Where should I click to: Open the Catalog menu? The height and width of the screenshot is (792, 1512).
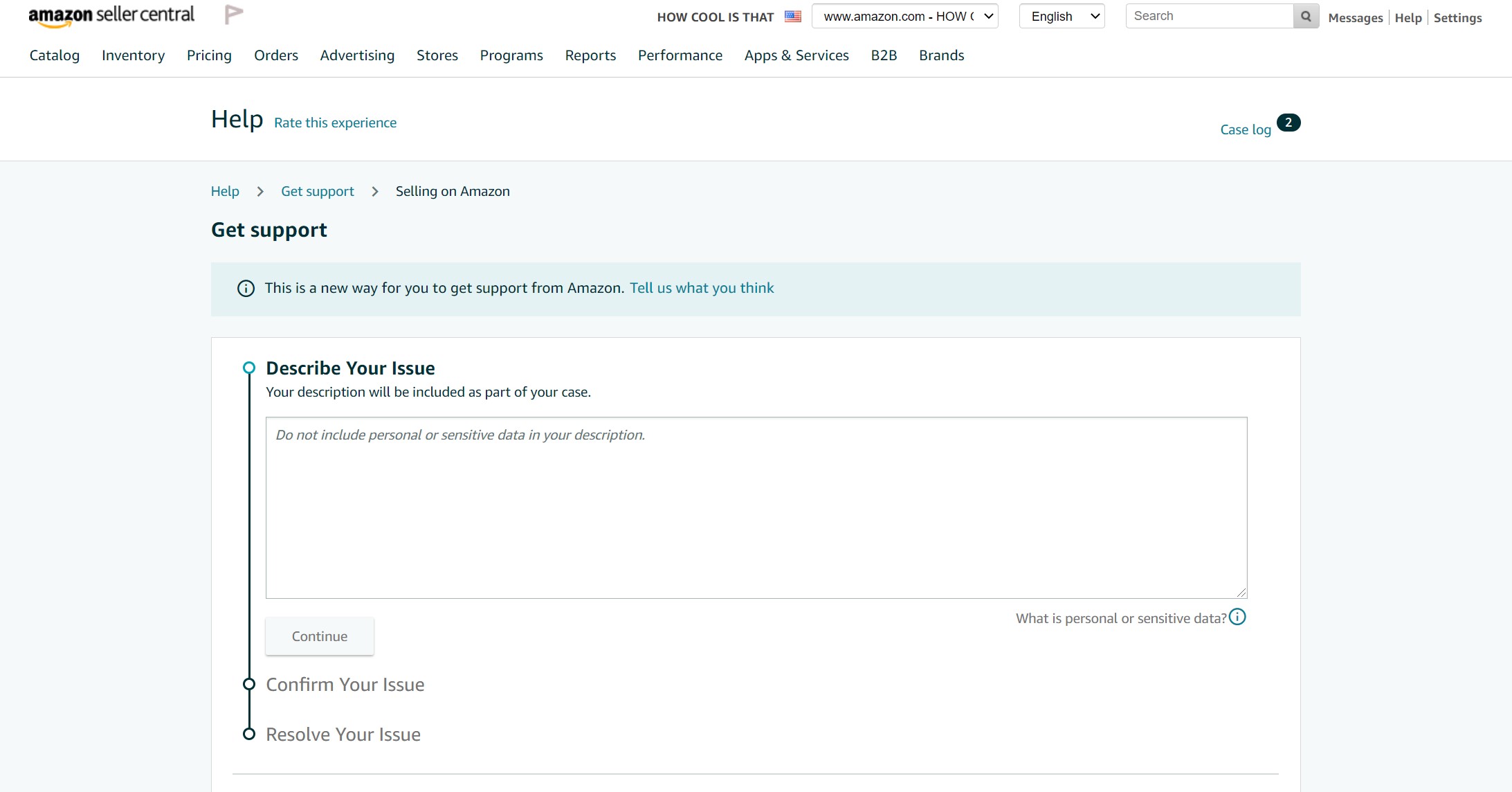coord(55,55)
